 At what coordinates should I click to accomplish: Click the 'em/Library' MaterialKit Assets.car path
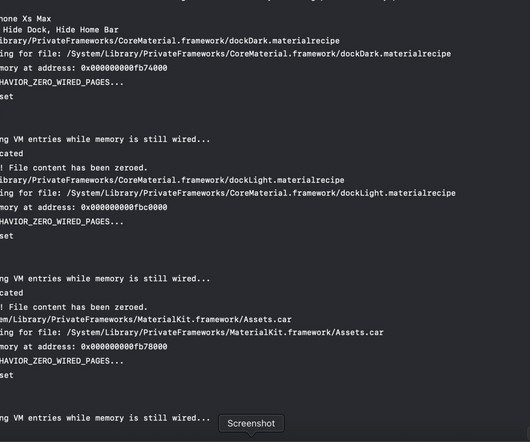click(146, 319)
